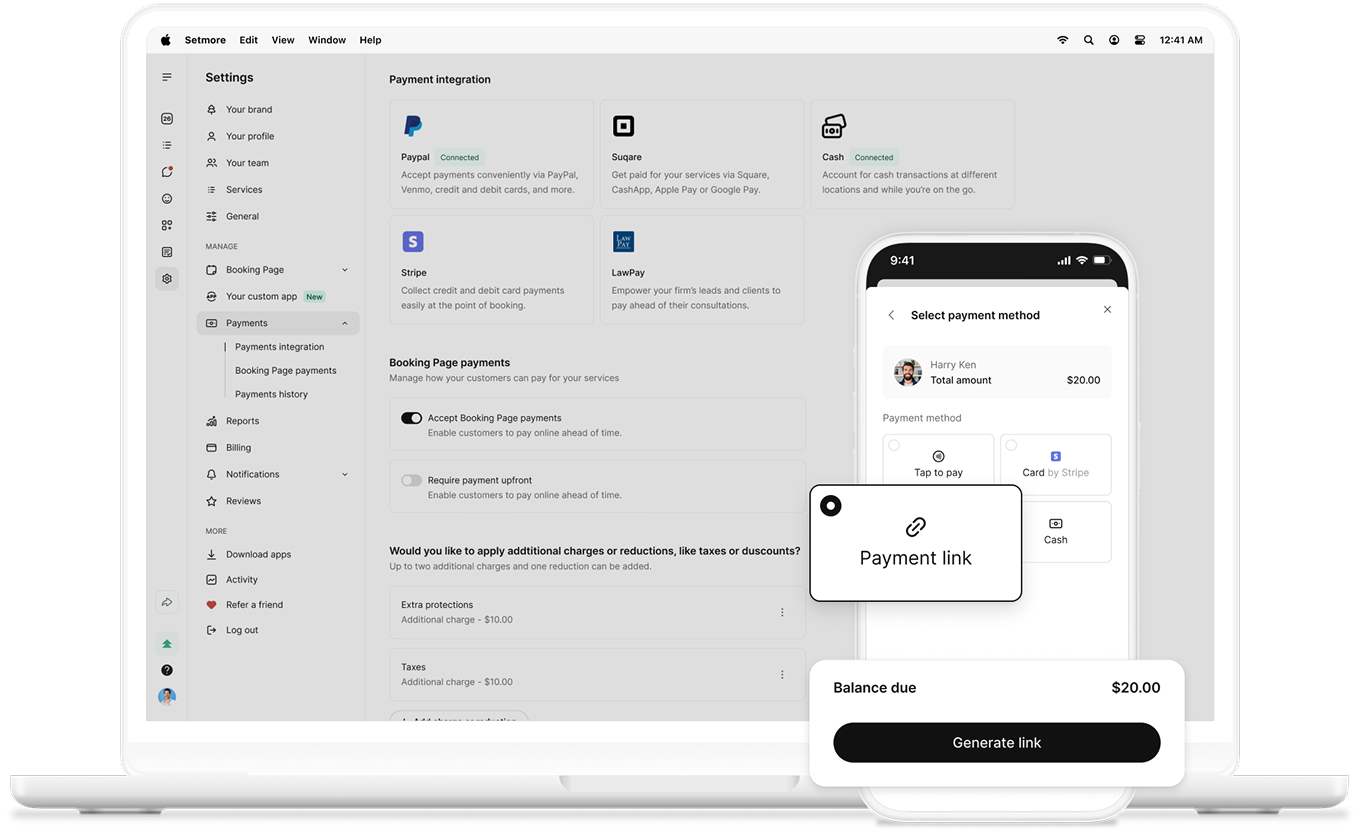Open the calendar icon showing 26
Viewport: 1360px width, 840px height.
coord(167,118)
